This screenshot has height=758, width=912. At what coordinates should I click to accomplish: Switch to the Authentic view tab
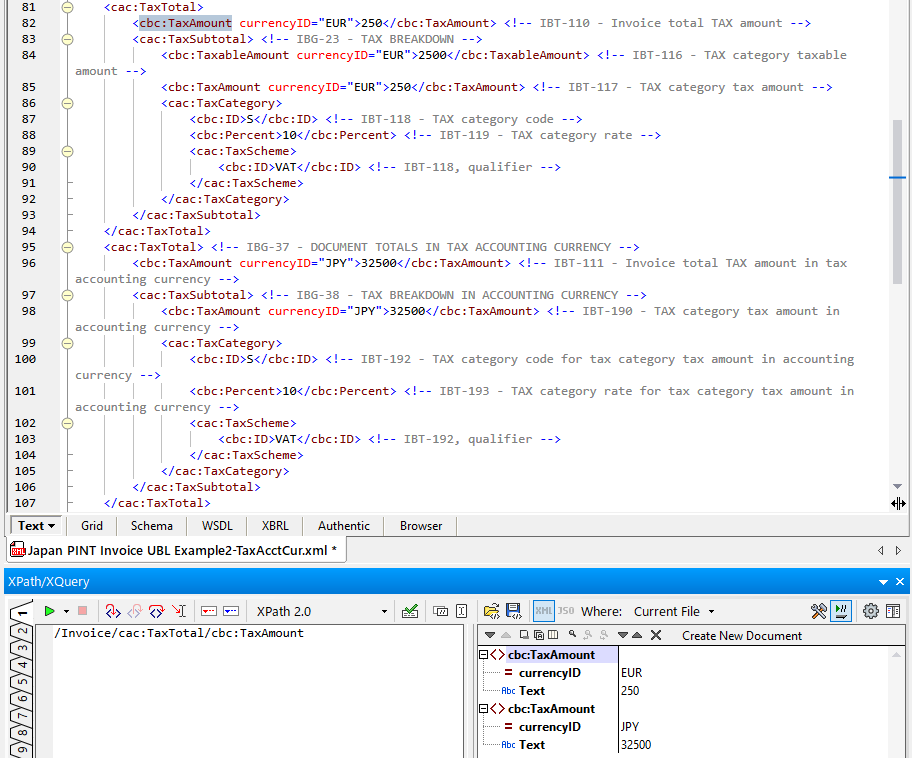coord(344,526)
